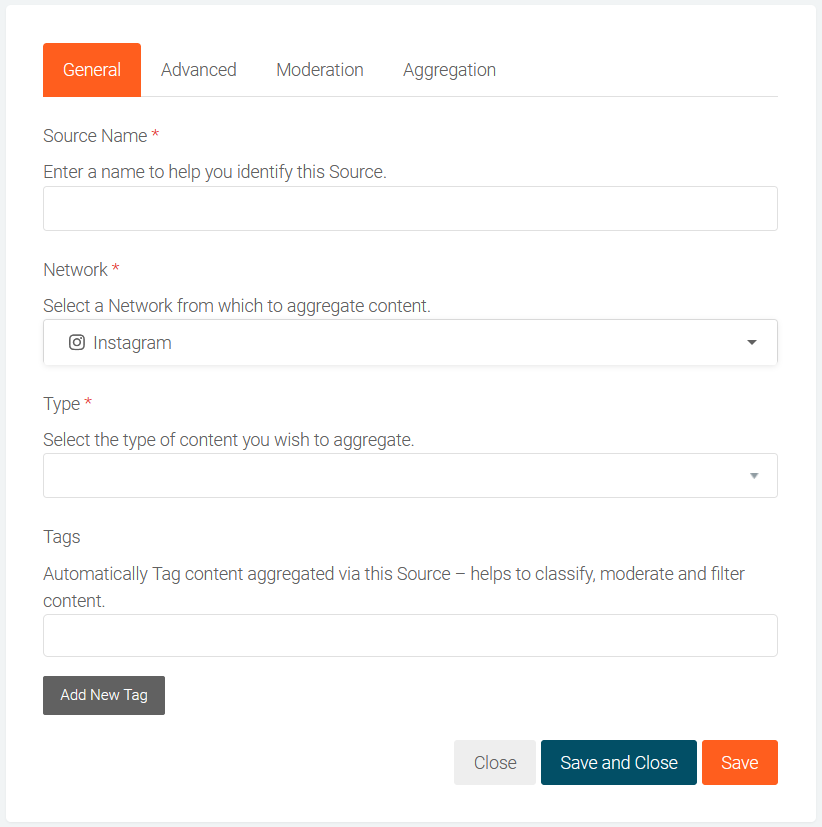The height and width of the screenshot is (827, 822).
Task: Switch to the General tab
Action: [92, 70]
